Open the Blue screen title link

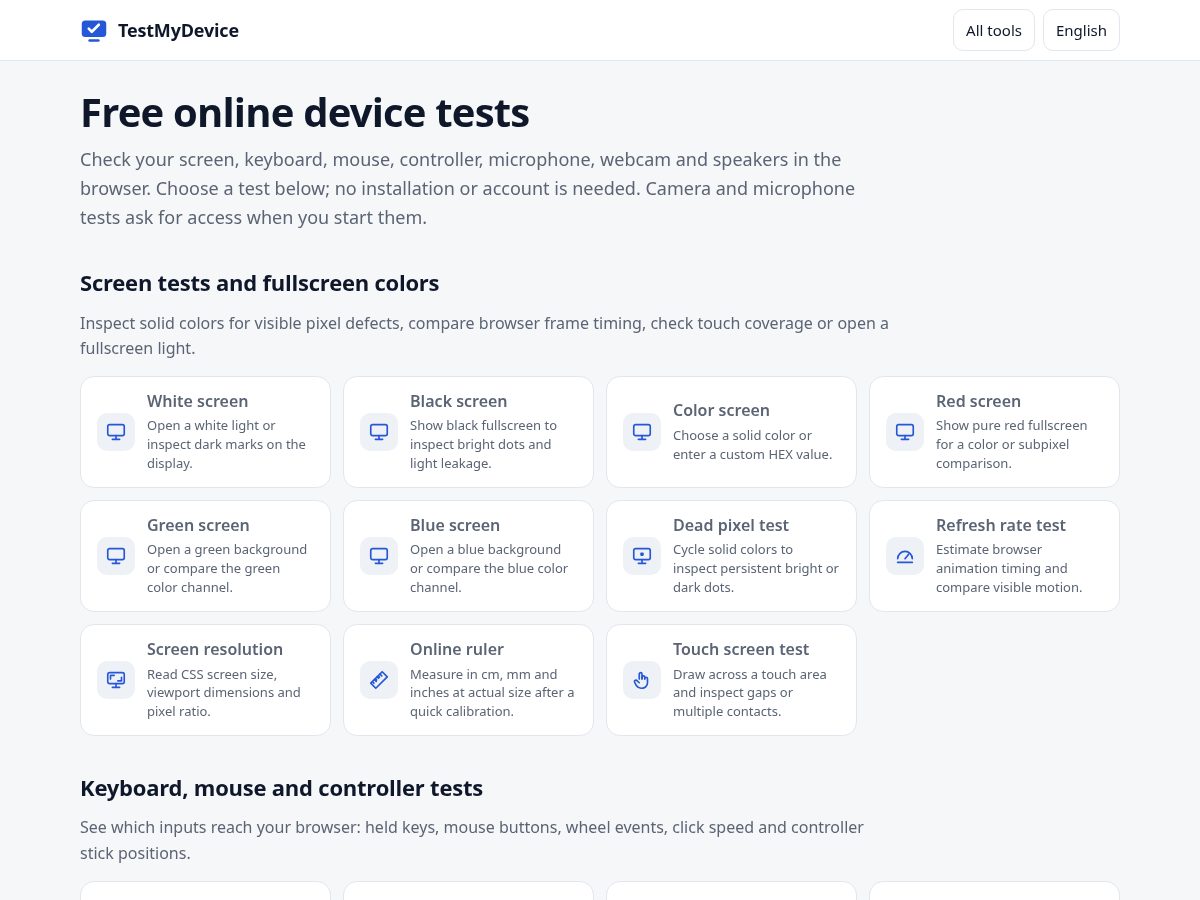click(x=455, y=525)
